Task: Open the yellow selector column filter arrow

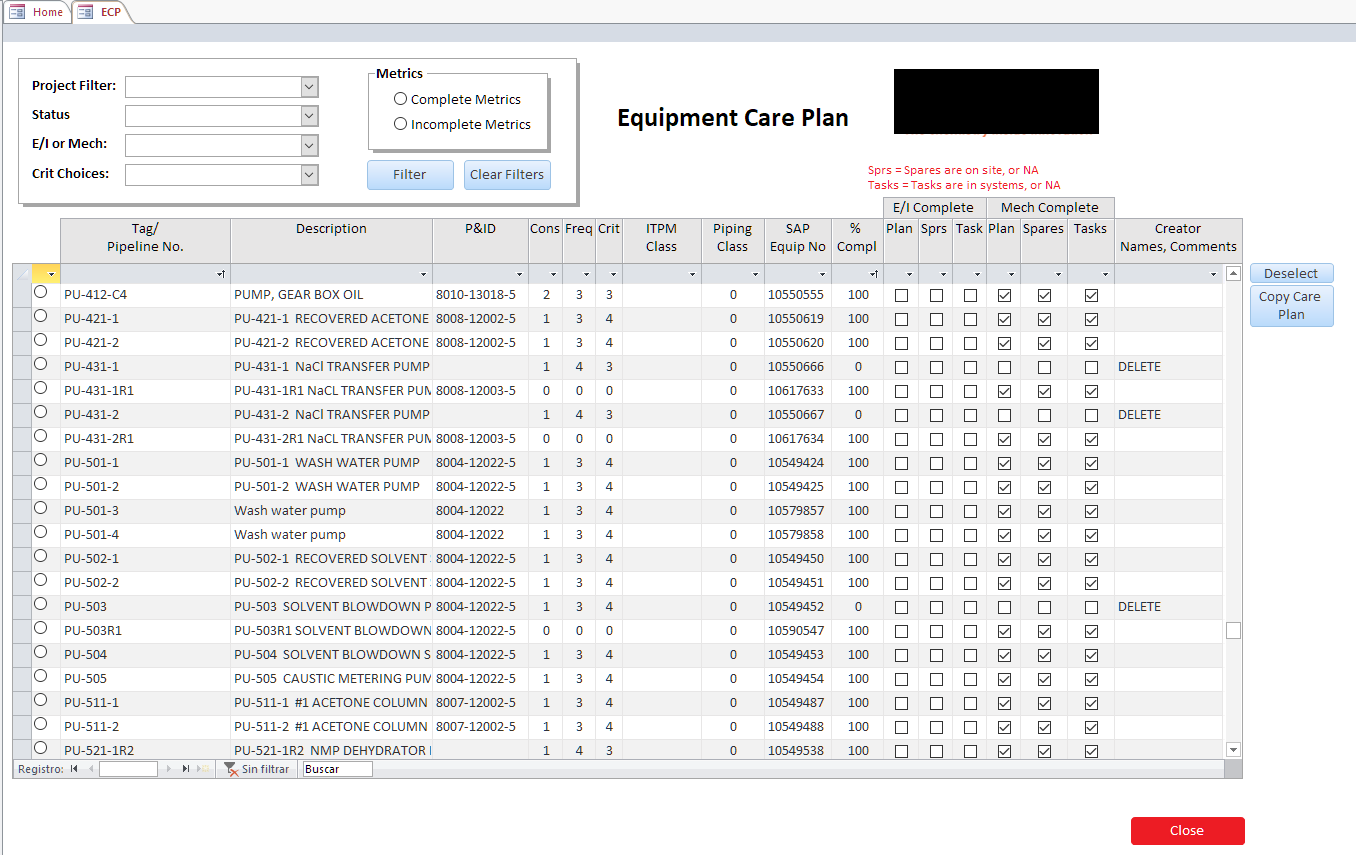Action: [x=52, y=274]
